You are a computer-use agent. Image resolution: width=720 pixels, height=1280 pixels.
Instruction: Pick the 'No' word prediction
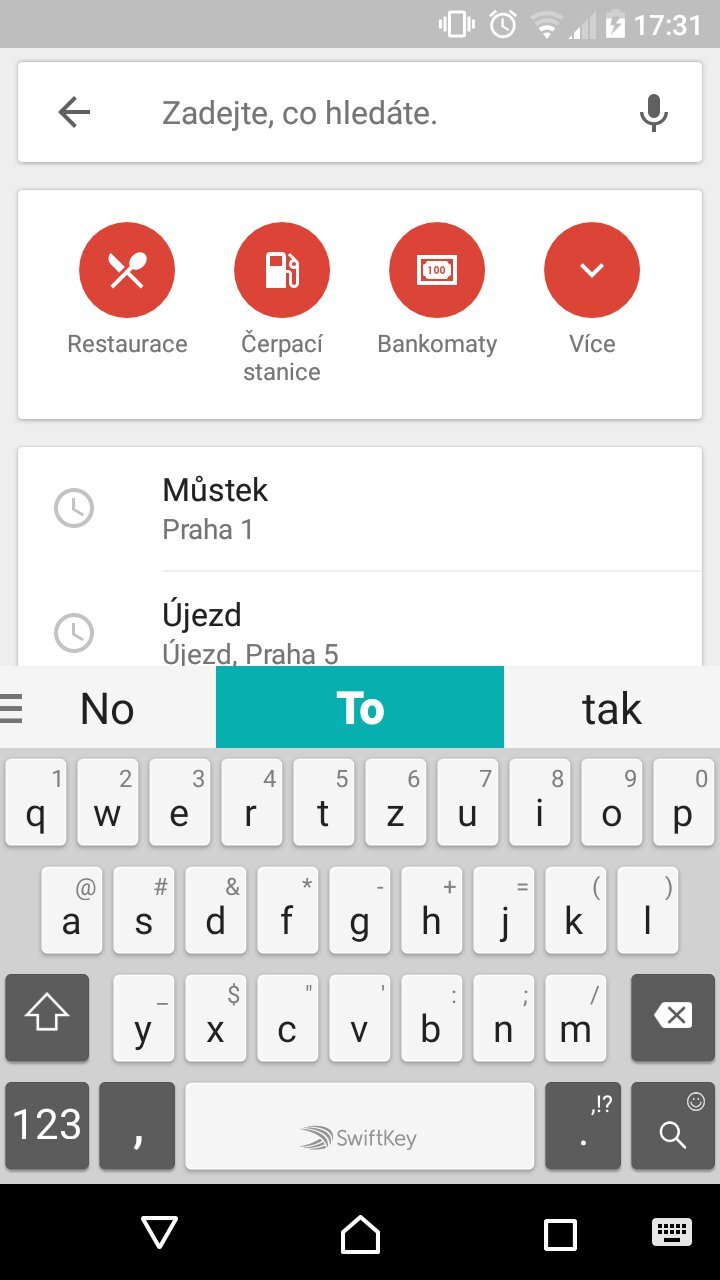pos(107,709)
